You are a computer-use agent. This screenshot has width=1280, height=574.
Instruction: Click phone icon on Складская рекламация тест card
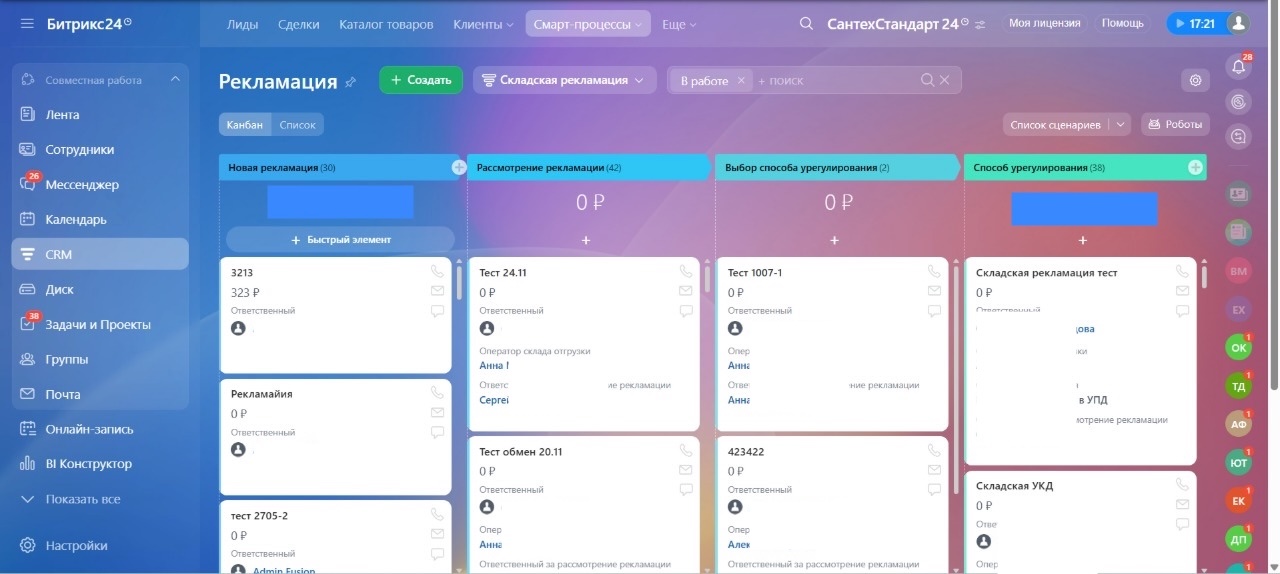(x=1183, y=271)
